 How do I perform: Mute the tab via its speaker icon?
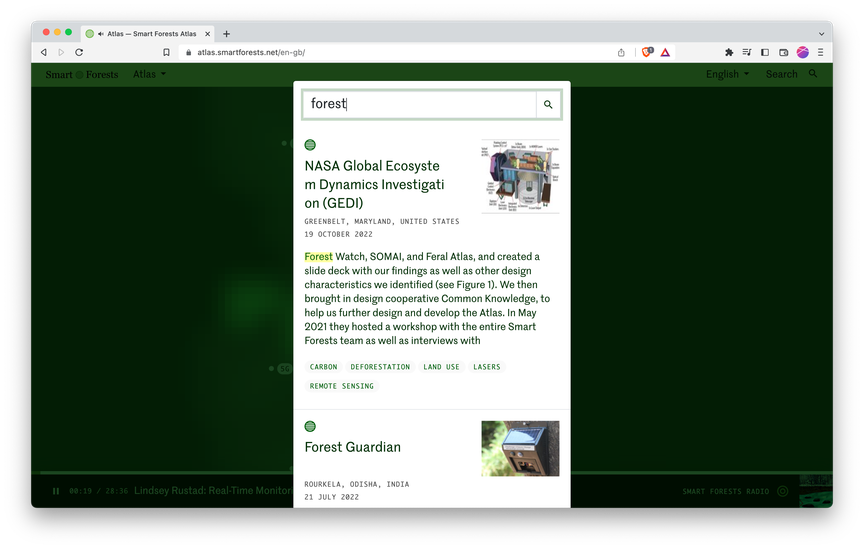point(101,34)
